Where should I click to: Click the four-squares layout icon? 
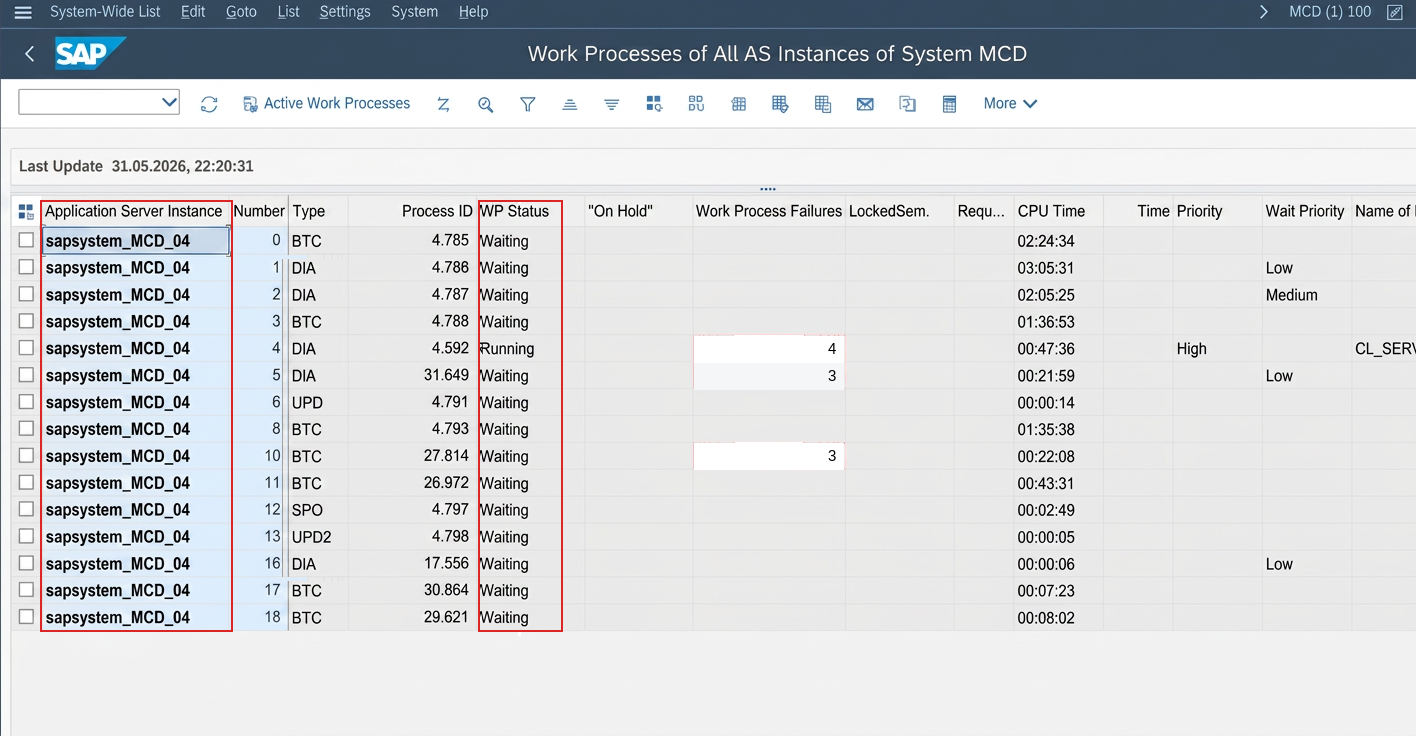(x=696, y=104)
